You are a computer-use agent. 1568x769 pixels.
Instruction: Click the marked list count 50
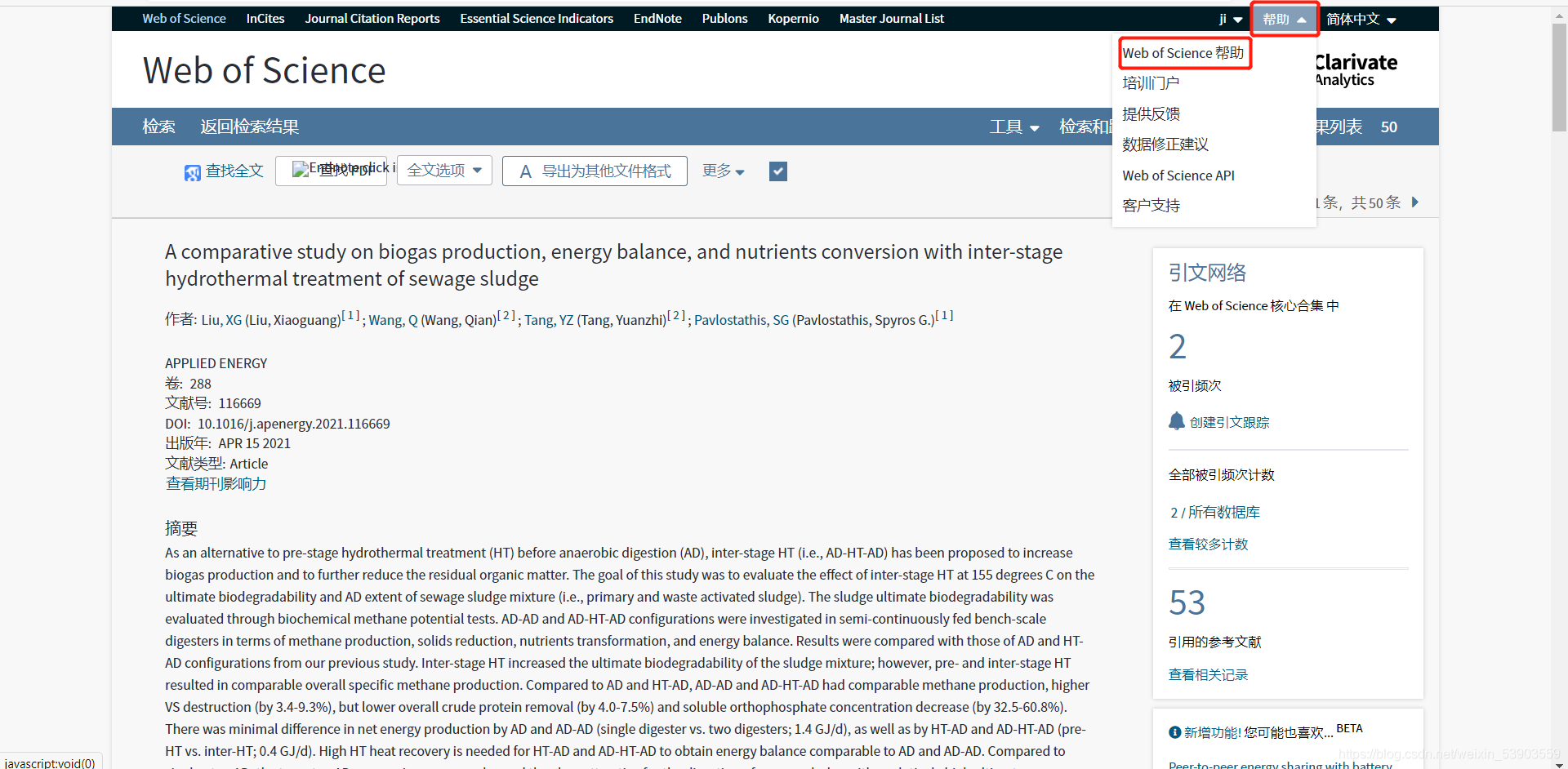[x=1389, y=127]
